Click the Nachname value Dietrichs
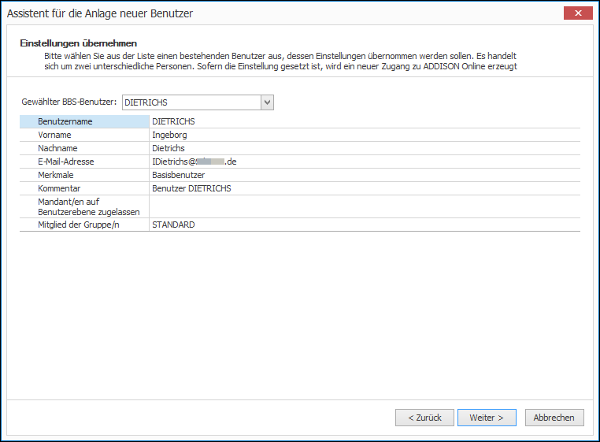The height and width of the screenshot is (442, 600). 168,148
